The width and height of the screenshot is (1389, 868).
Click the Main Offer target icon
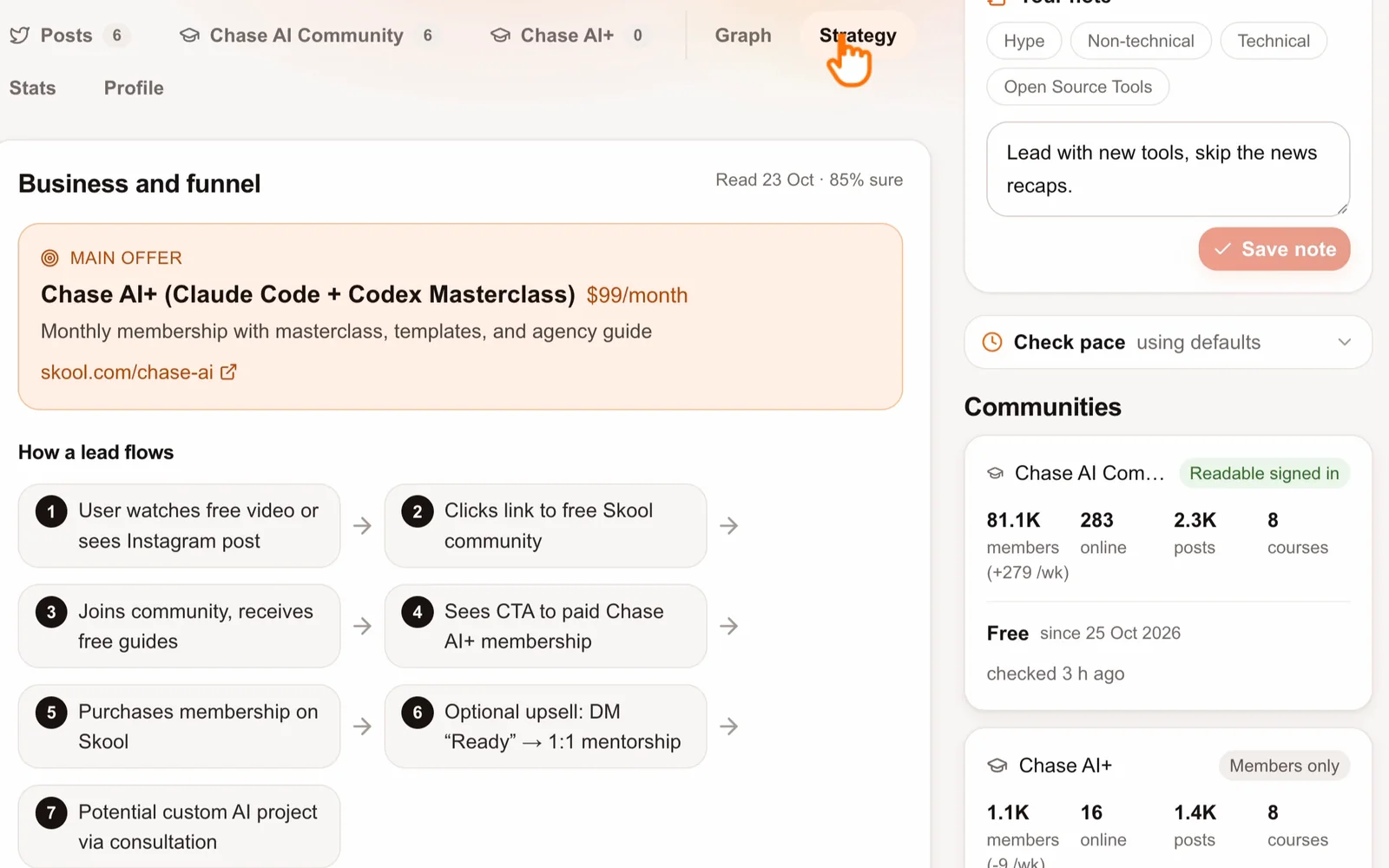click(50, 258)
